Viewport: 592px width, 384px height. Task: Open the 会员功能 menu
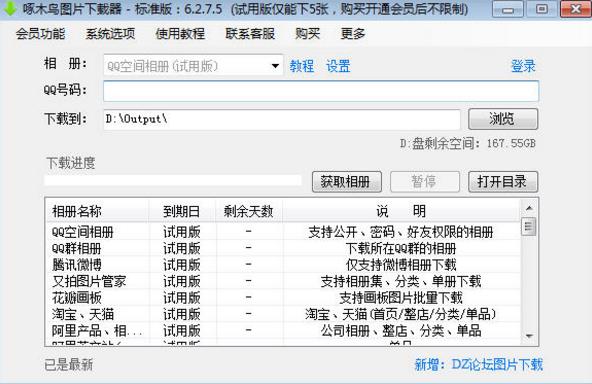coord(40,34)
